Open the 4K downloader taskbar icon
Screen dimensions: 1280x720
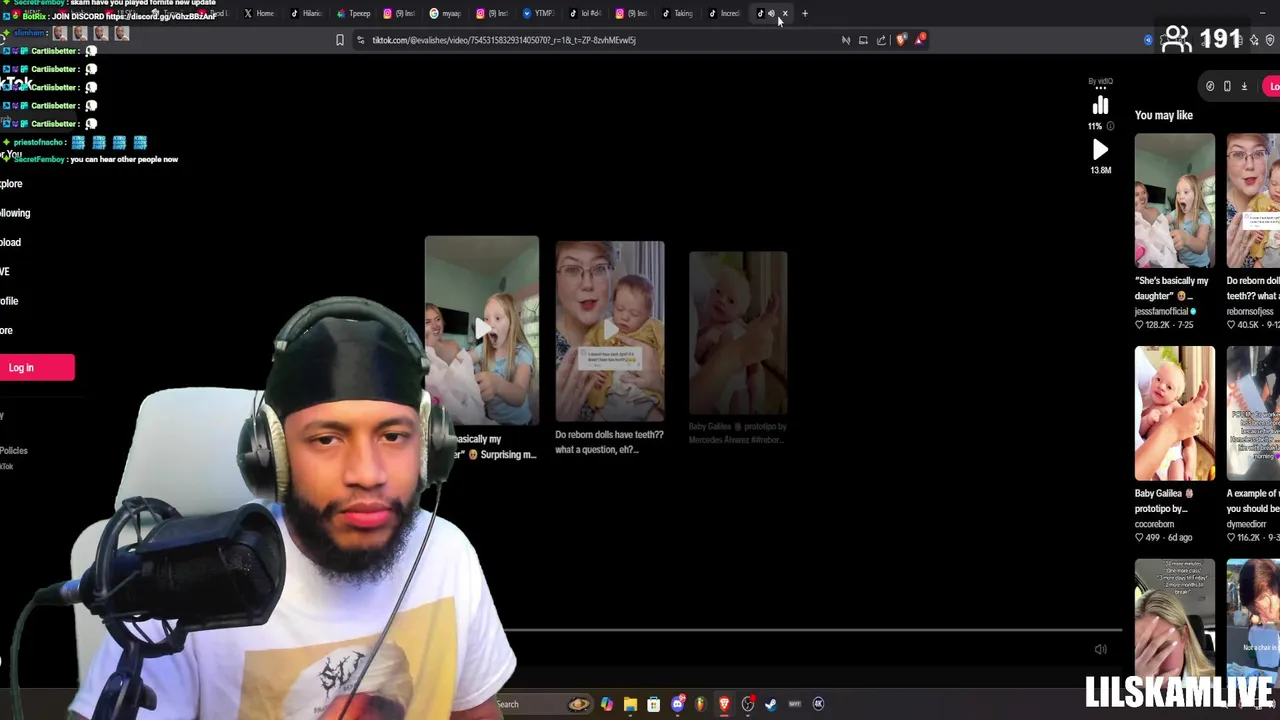point(818,704)
